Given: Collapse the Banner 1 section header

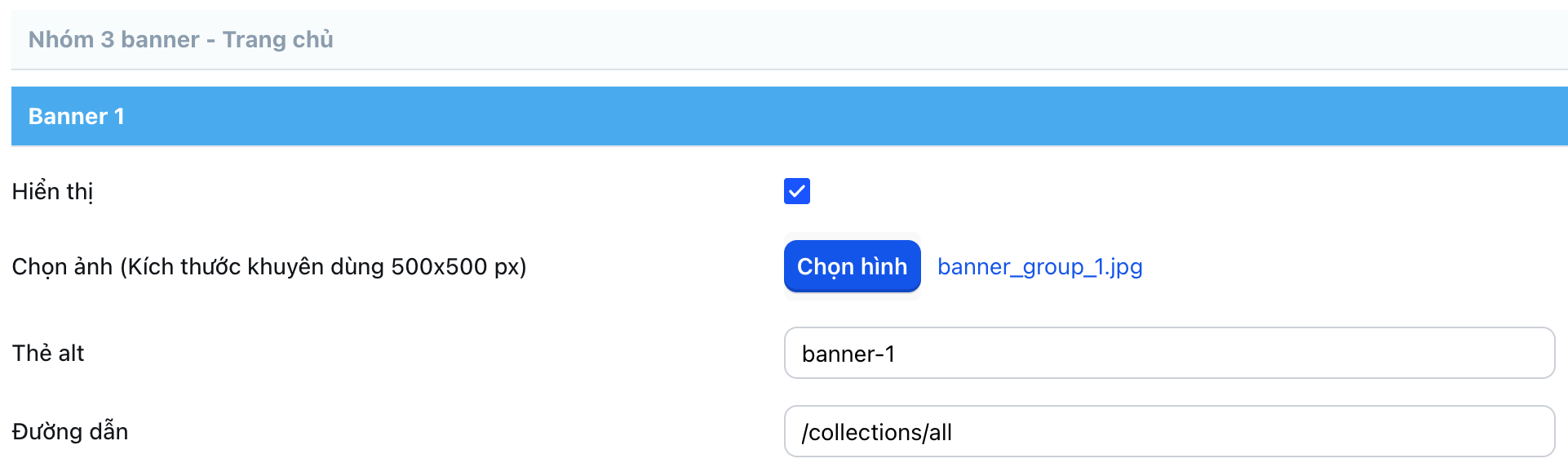Looking at the screenshot, I should [x=788, y=116].
